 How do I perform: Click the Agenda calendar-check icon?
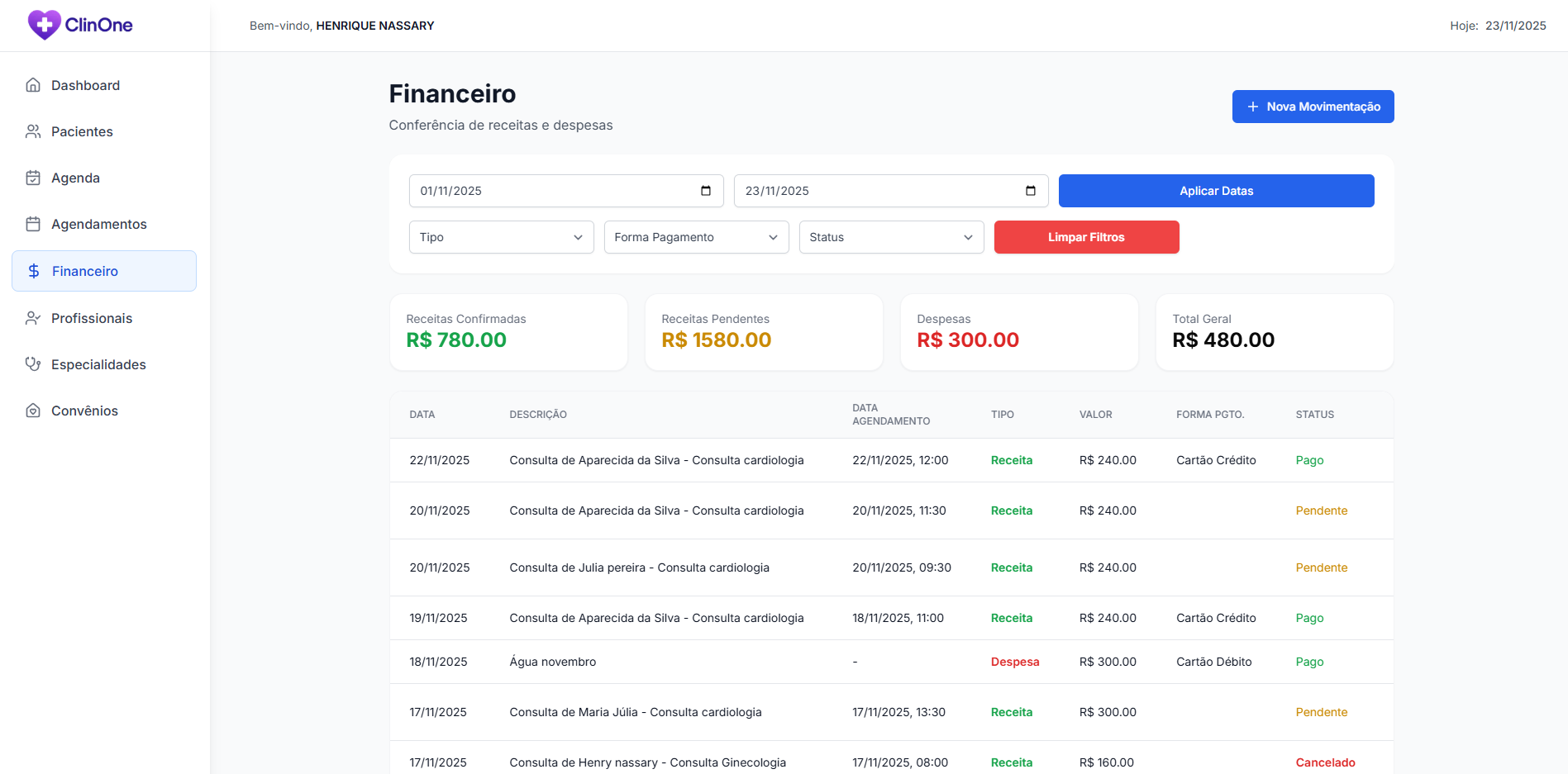click(x=33, y=178)
